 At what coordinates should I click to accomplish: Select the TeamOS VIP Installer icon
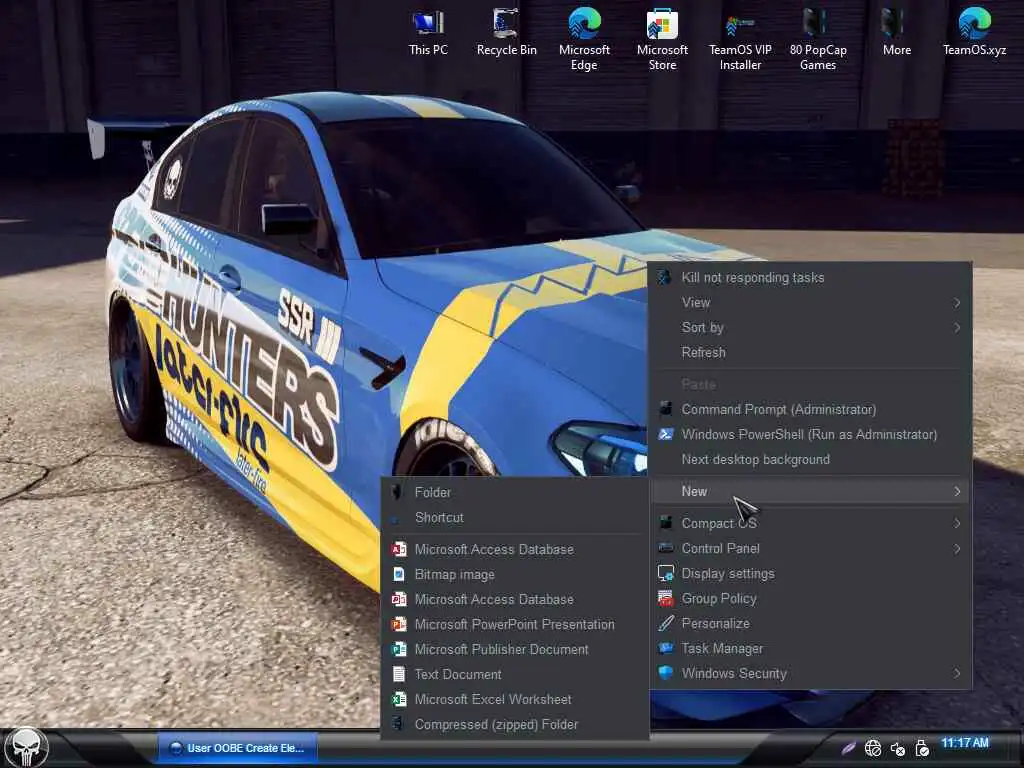pos(740,39)
